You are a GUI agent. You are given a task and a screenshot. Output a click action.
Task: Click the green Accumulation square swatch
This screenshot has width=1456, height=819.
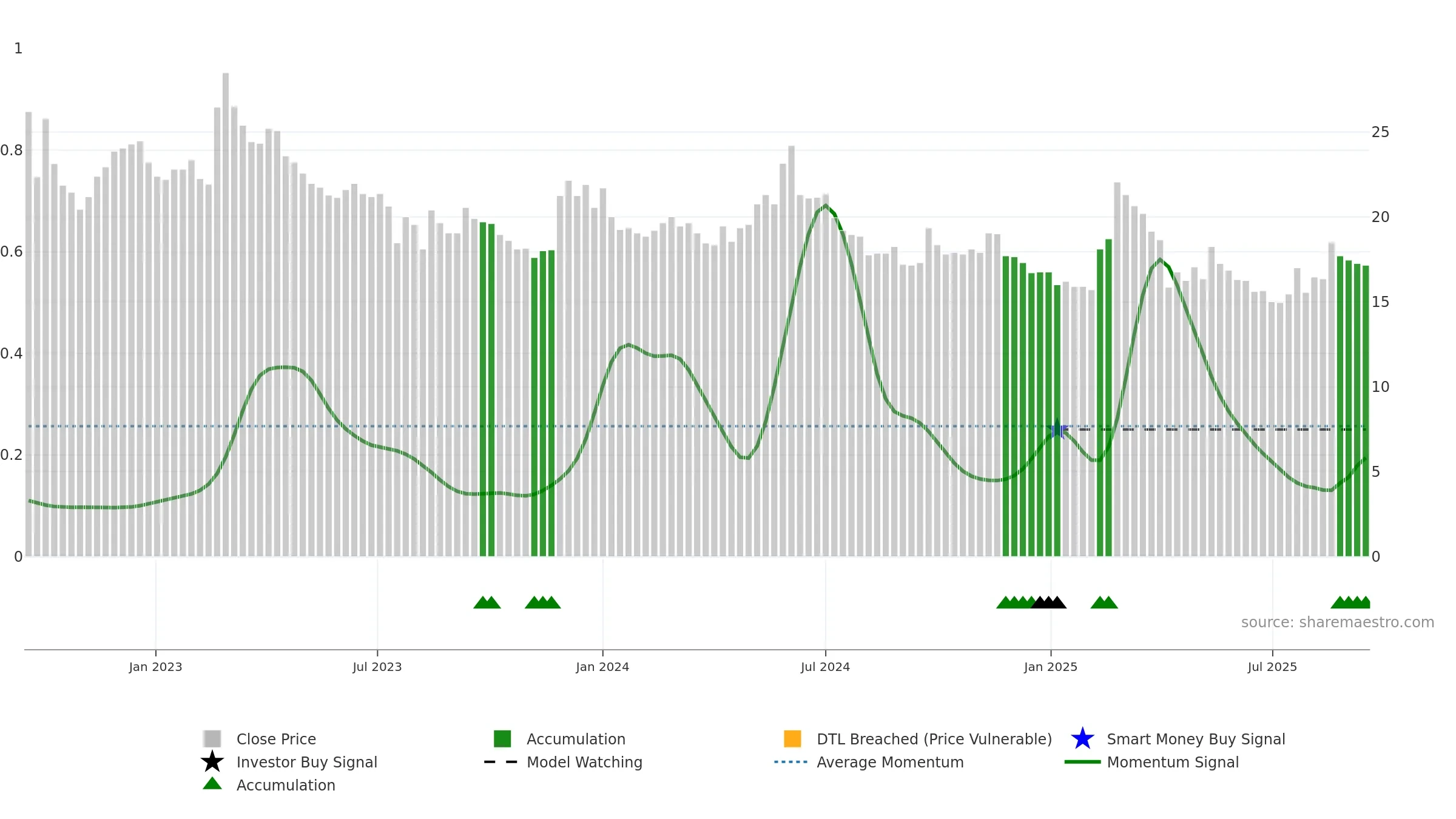502,738
